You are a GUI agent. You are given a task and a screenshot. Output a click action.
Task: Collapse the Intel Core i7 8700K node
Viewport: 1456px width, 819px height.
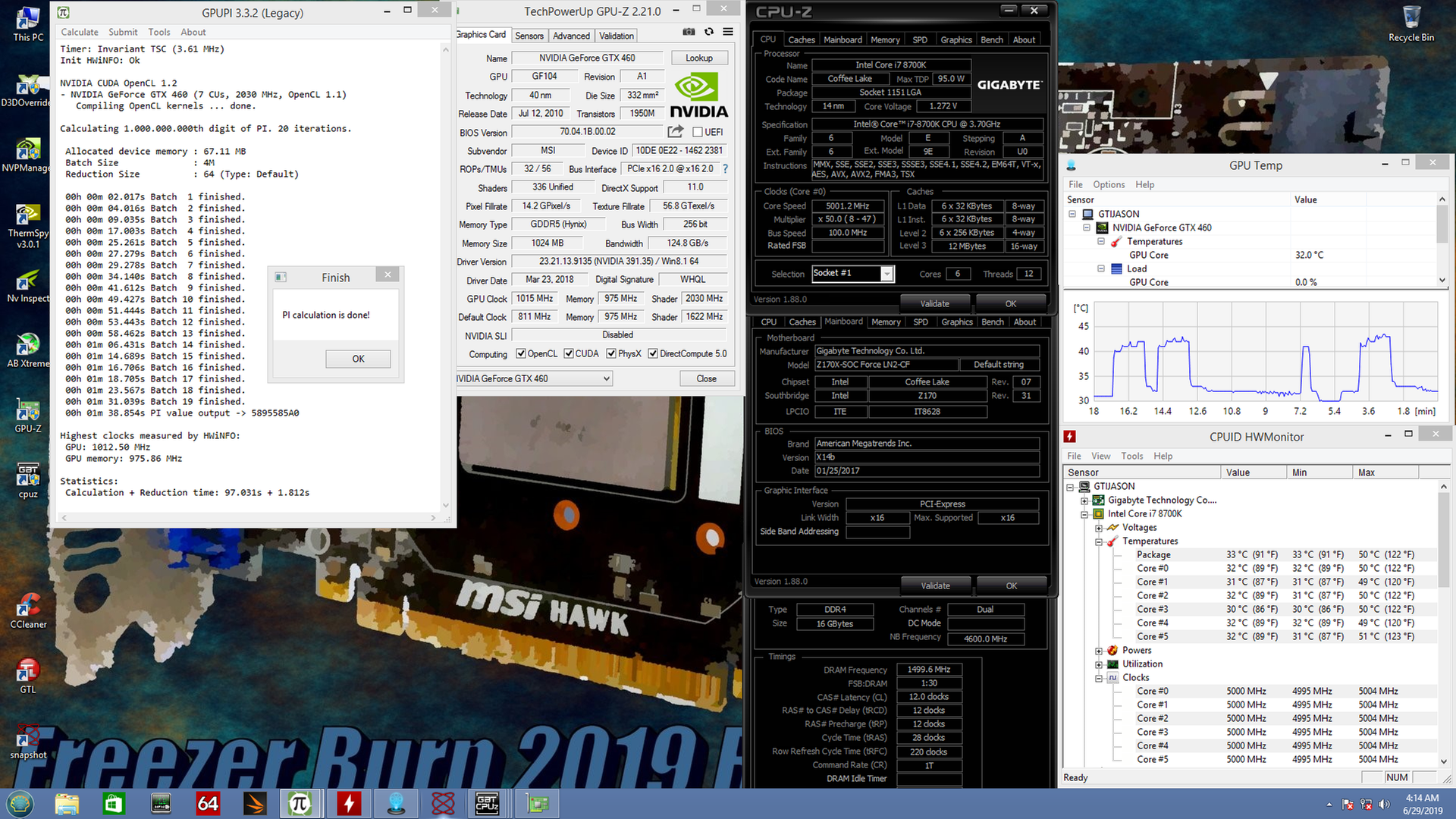click(1084, 514)
